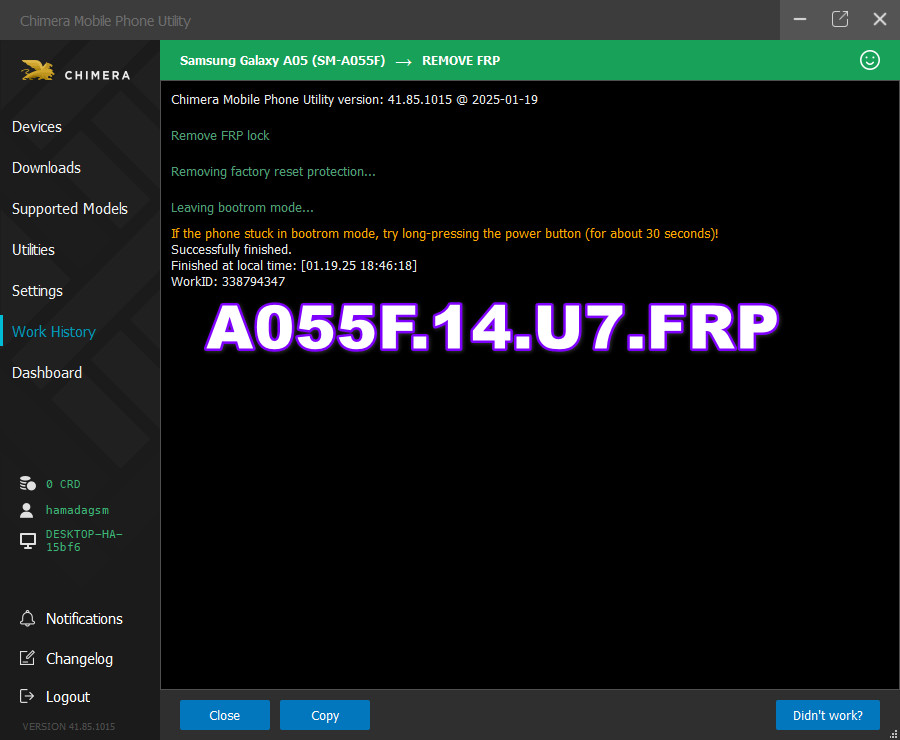
Task: Click the monitor icon beside DESKTOP-HA-15bf6
Action: tap(27, 540)
